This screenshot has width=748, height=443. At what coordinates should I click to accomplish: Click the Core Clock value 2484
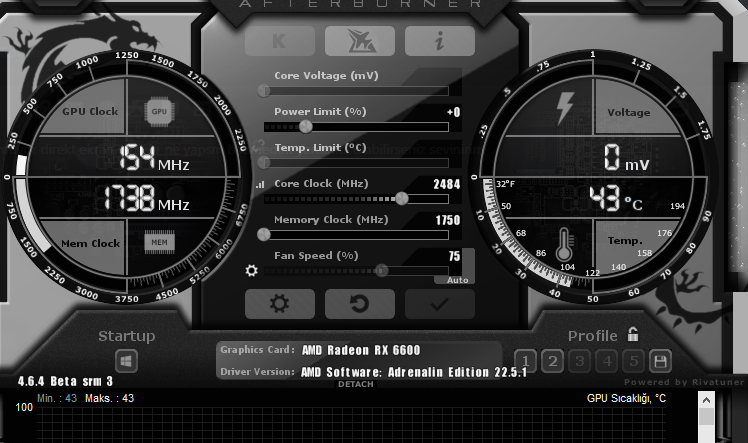point(447,185)
